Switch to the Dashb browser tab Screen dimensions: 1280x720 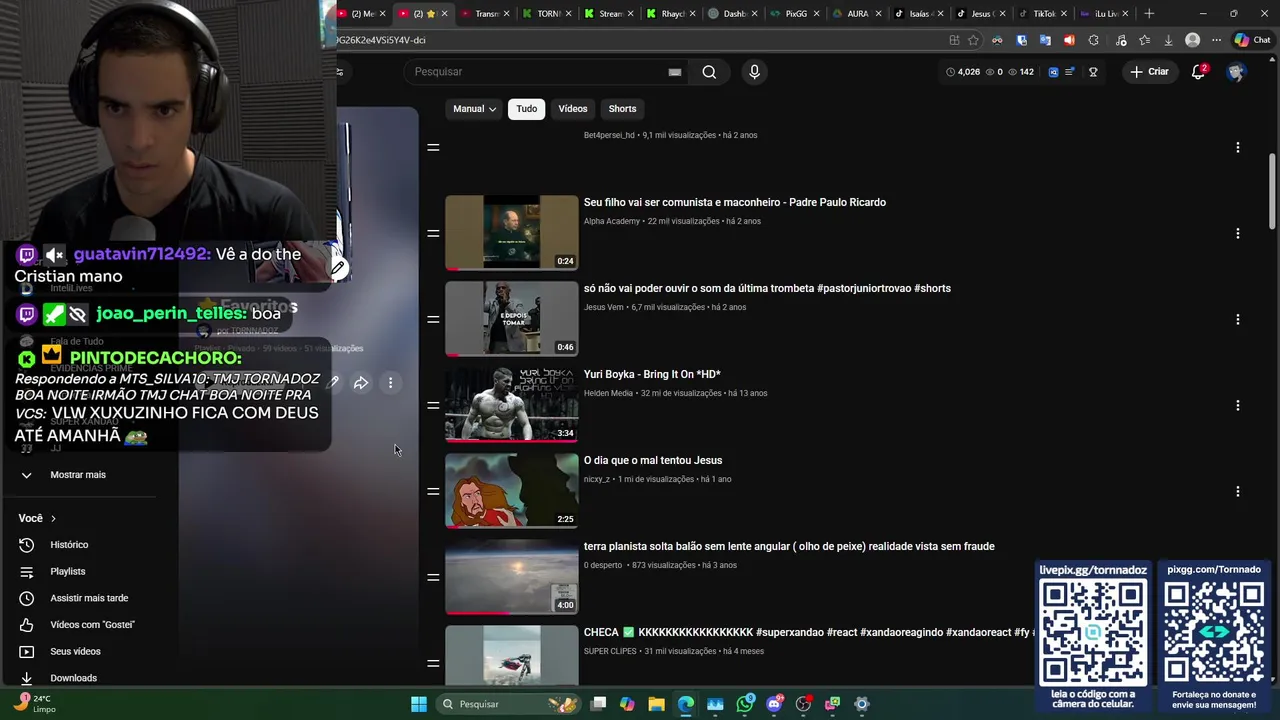coord(734,13)
